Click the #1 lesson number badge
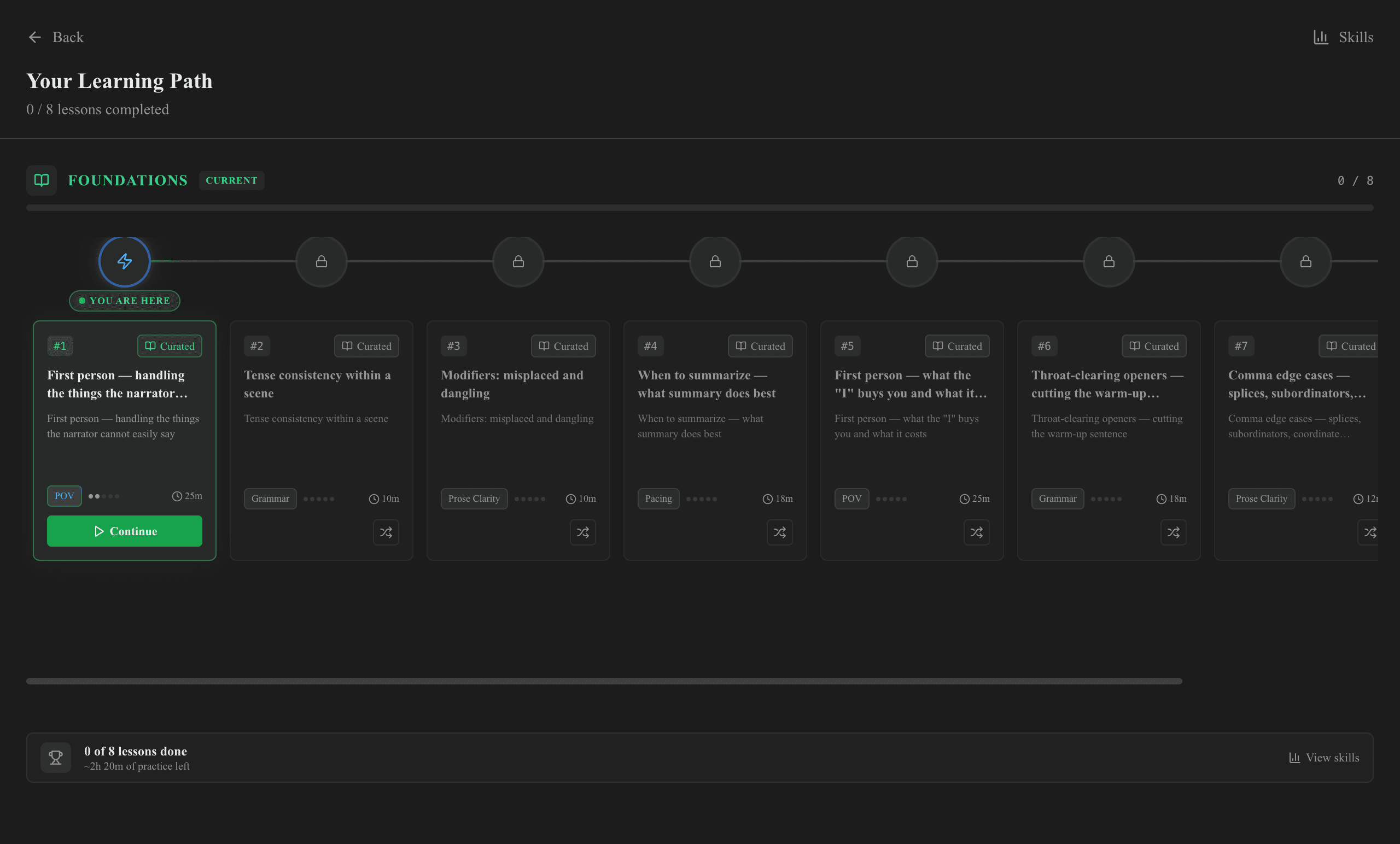The width and height of the screenshot is (1400, 844). [60, 346]
